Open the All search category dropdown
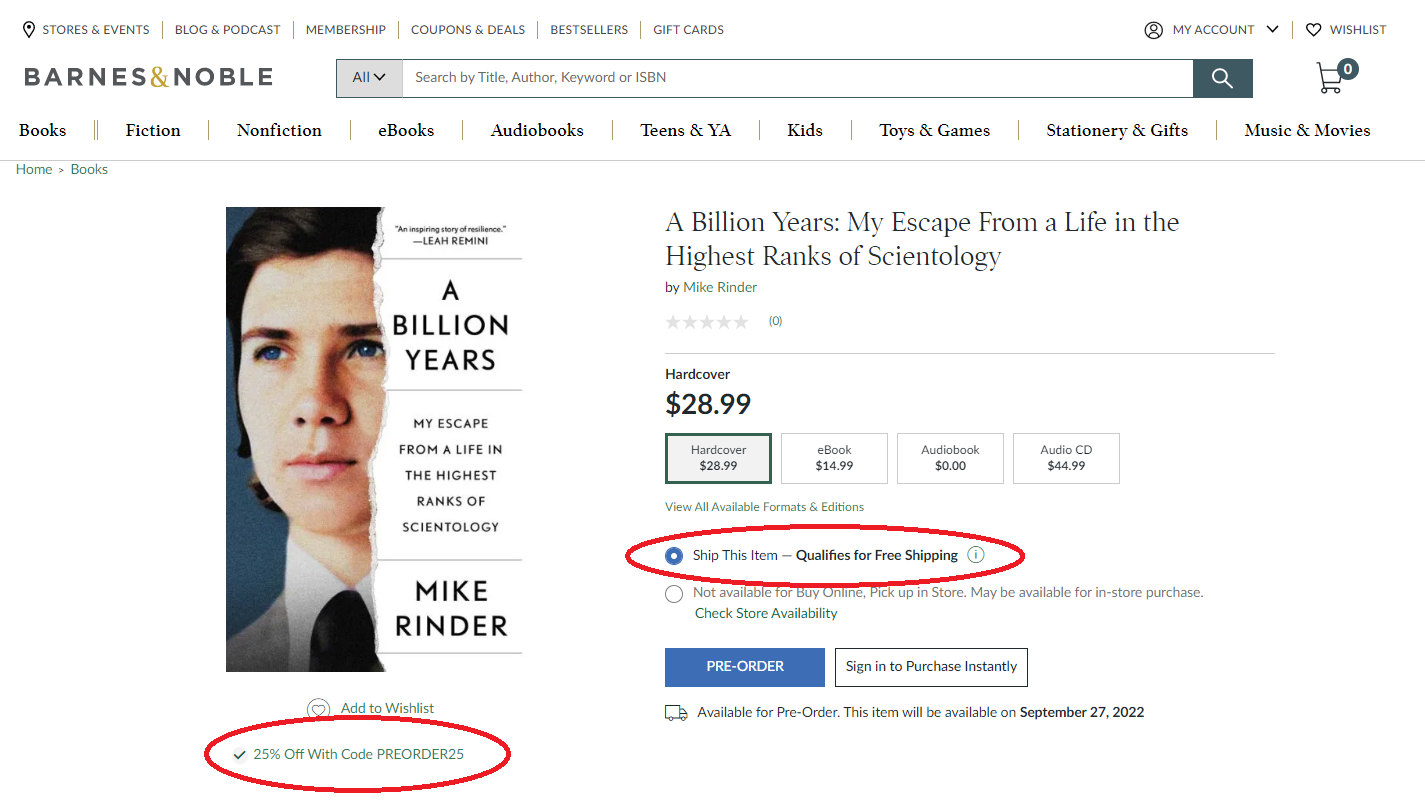 (369, 78)
